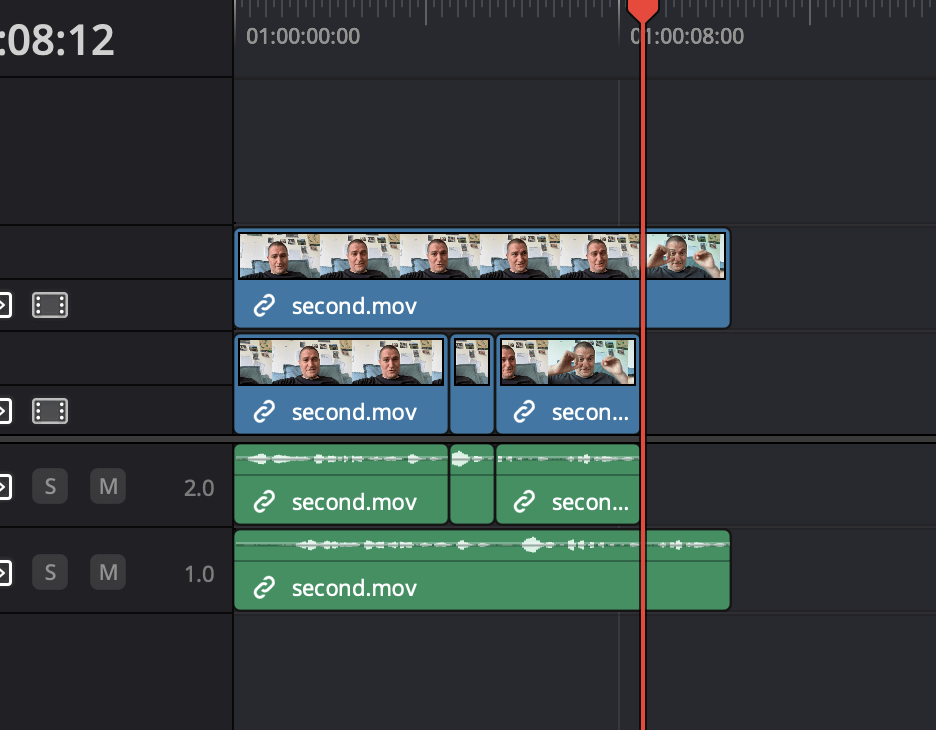Select the first second.mov clip on lower video track
The image size is (936, 730).
click(341, 384)
